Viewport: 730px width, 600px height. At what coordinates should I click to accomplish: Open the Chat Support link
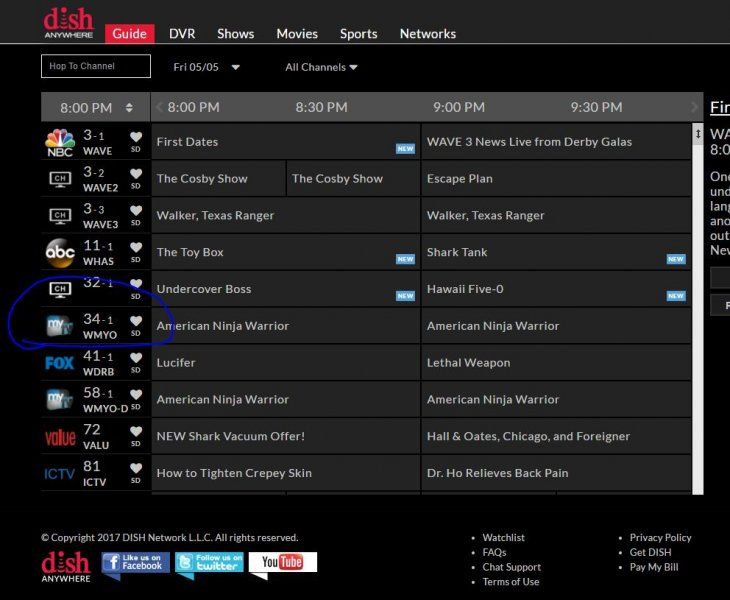click(x=512, y=567)
